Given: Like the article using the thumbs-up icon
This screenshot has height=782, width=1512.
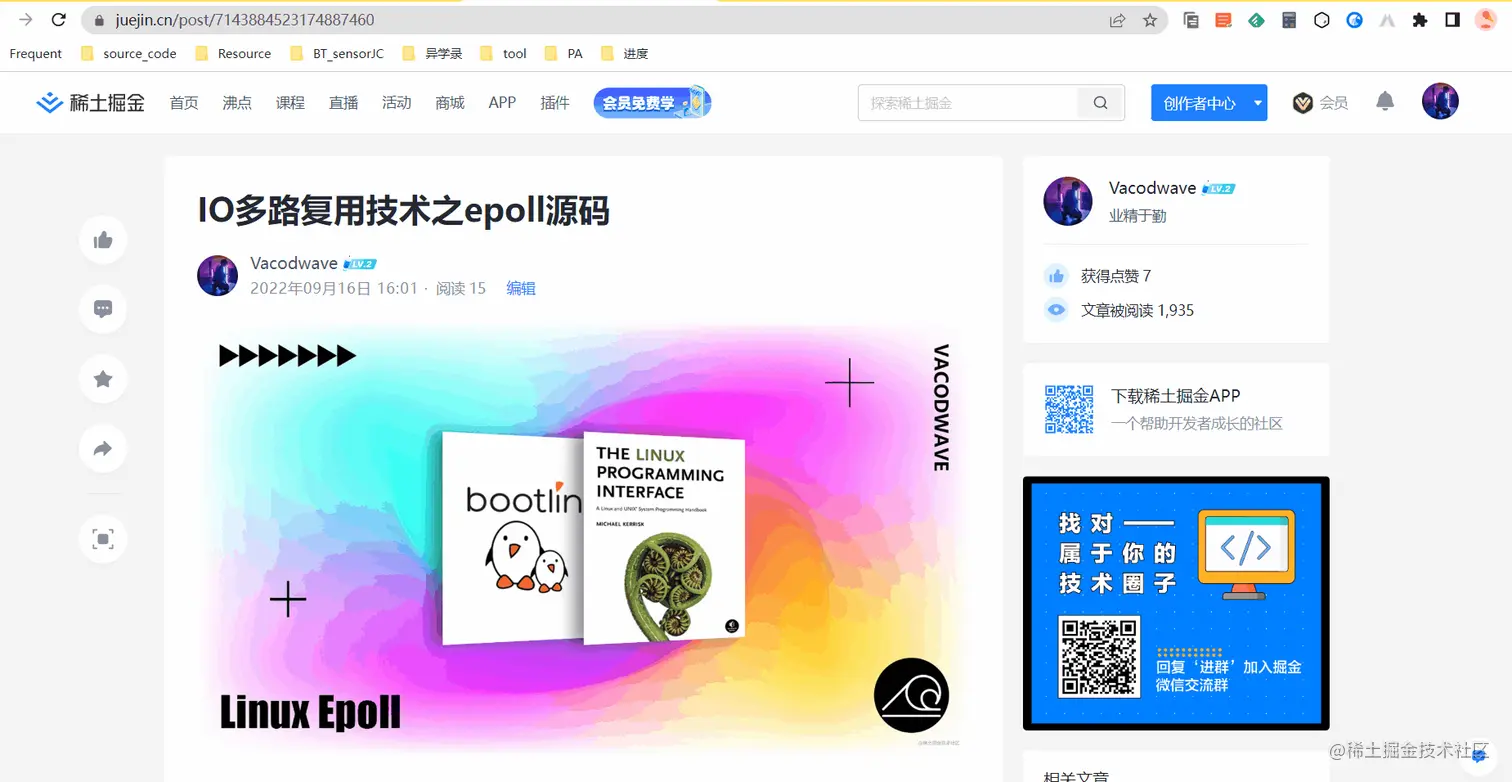Looking at the screenshot, I should tap(103, 240).
